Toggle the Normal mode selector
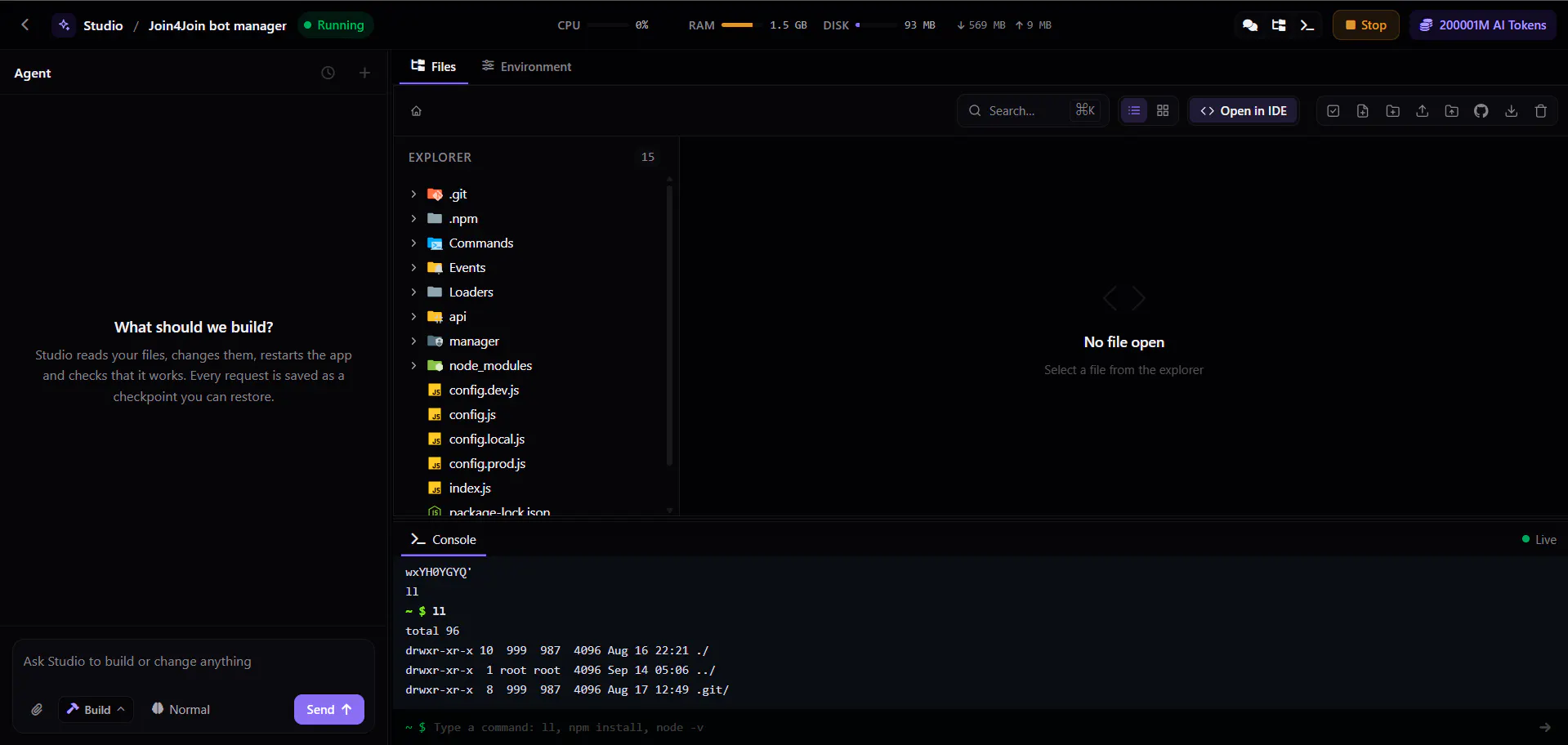 coord(181,709)
